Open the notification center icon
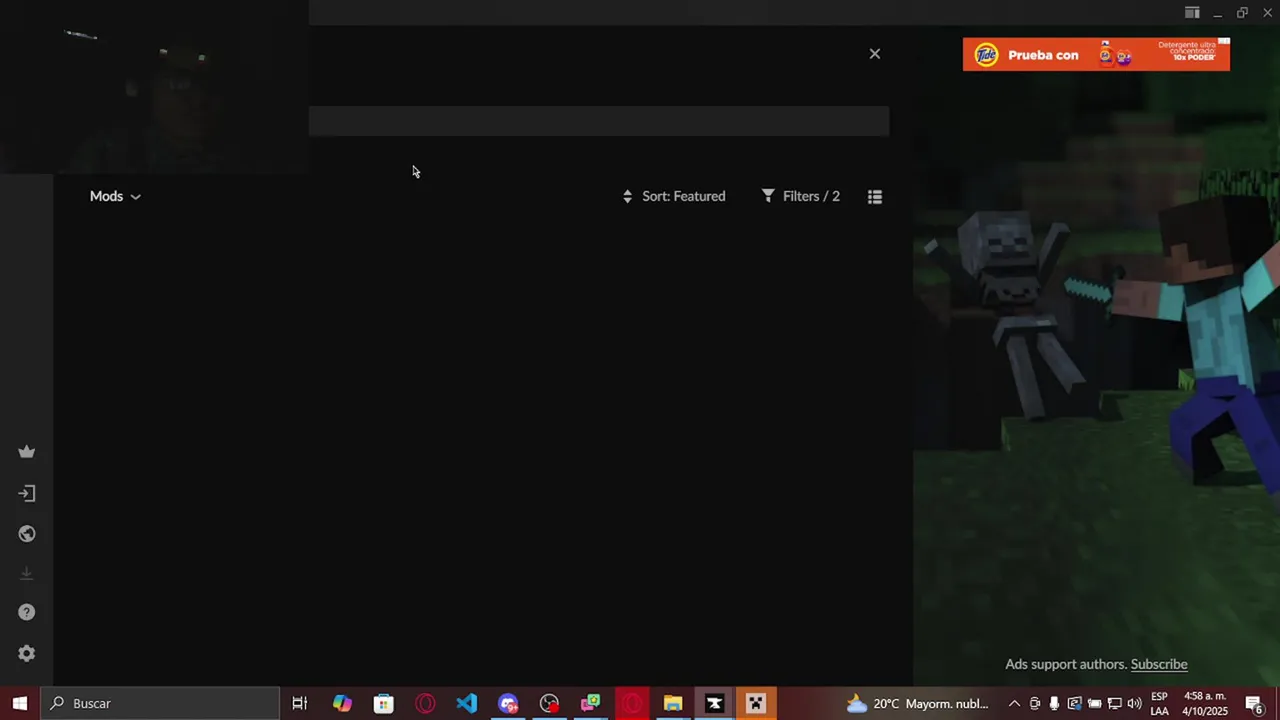The width and height of the screenshot is (1280, 720). (x=1254, y=703)
